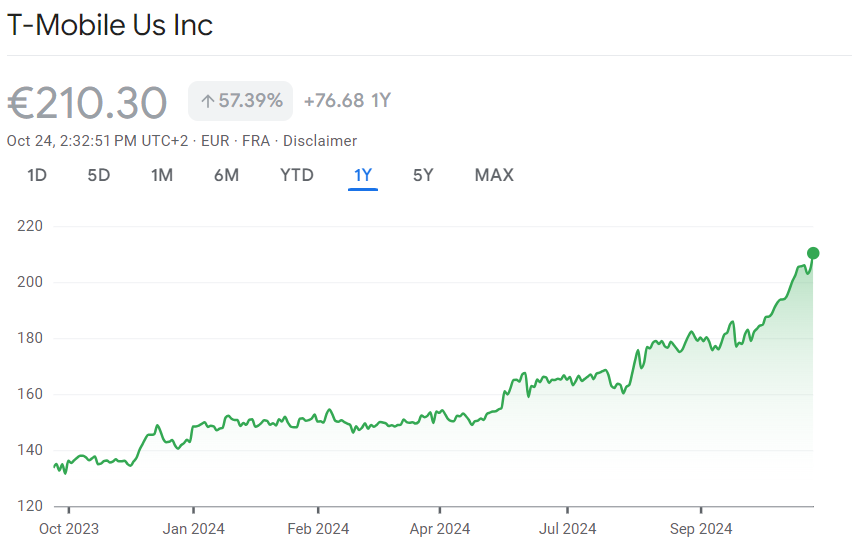Click the 120 y-axis label
This screenshot has width=852, height=551.
30,506
